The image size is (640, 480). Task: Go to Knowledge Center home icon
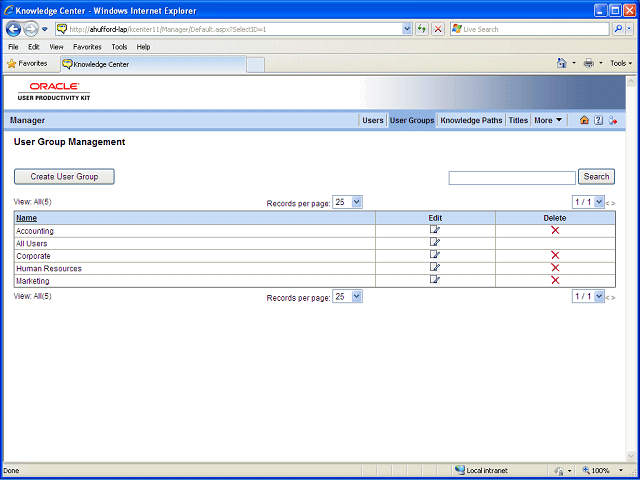click(x=584, y=120)
